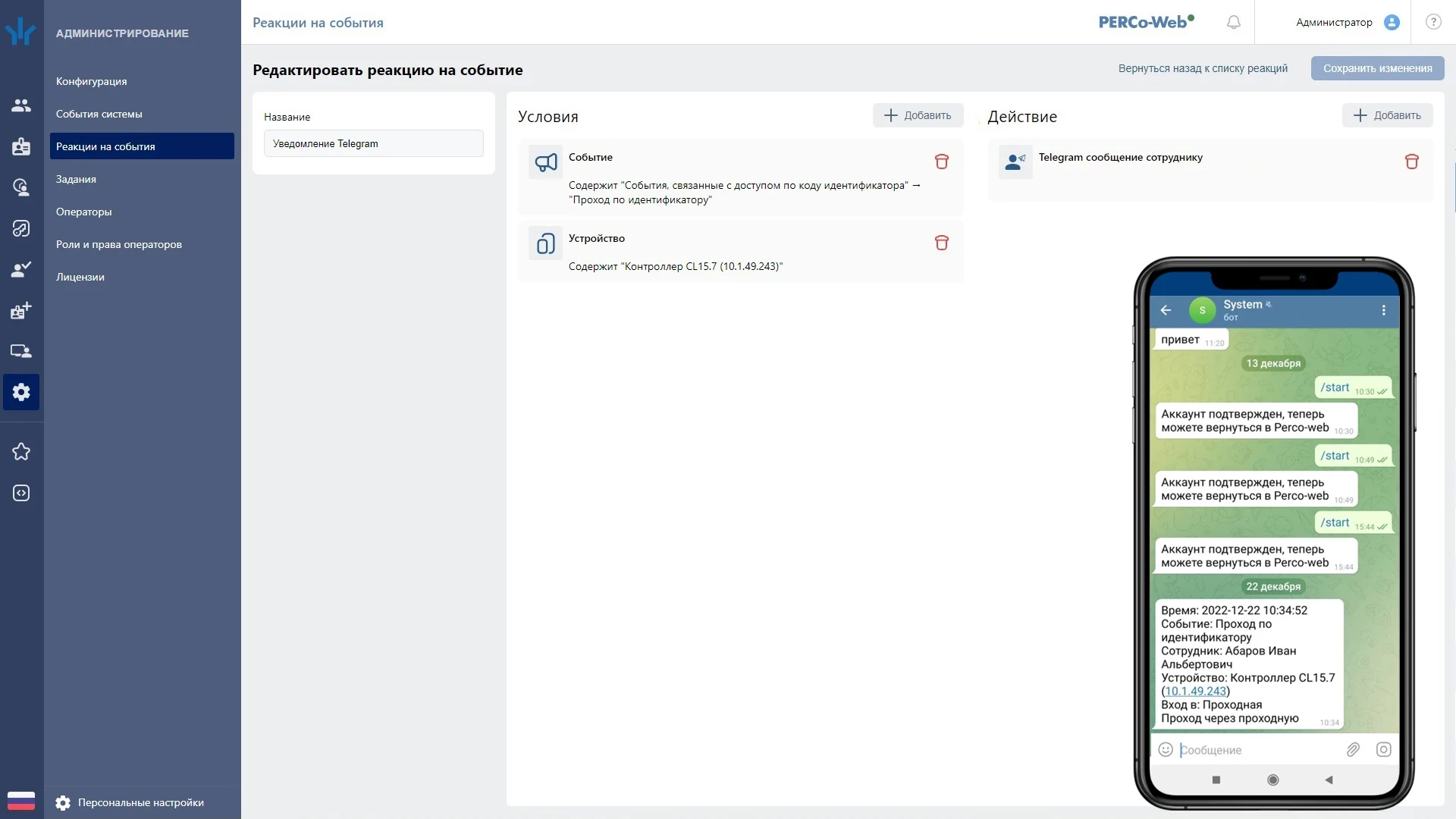Click the "Событие" condition title
1456x819 pixels.
[591, 157]
